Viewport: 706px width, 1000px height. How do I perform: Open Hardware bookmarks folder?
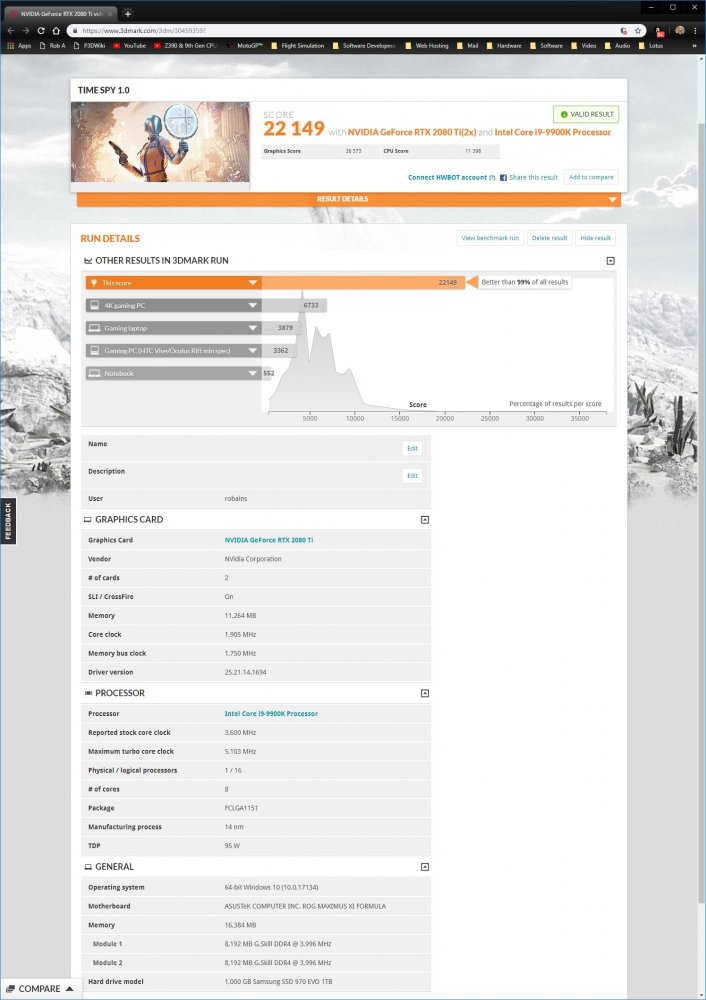(x=504, y=46)
